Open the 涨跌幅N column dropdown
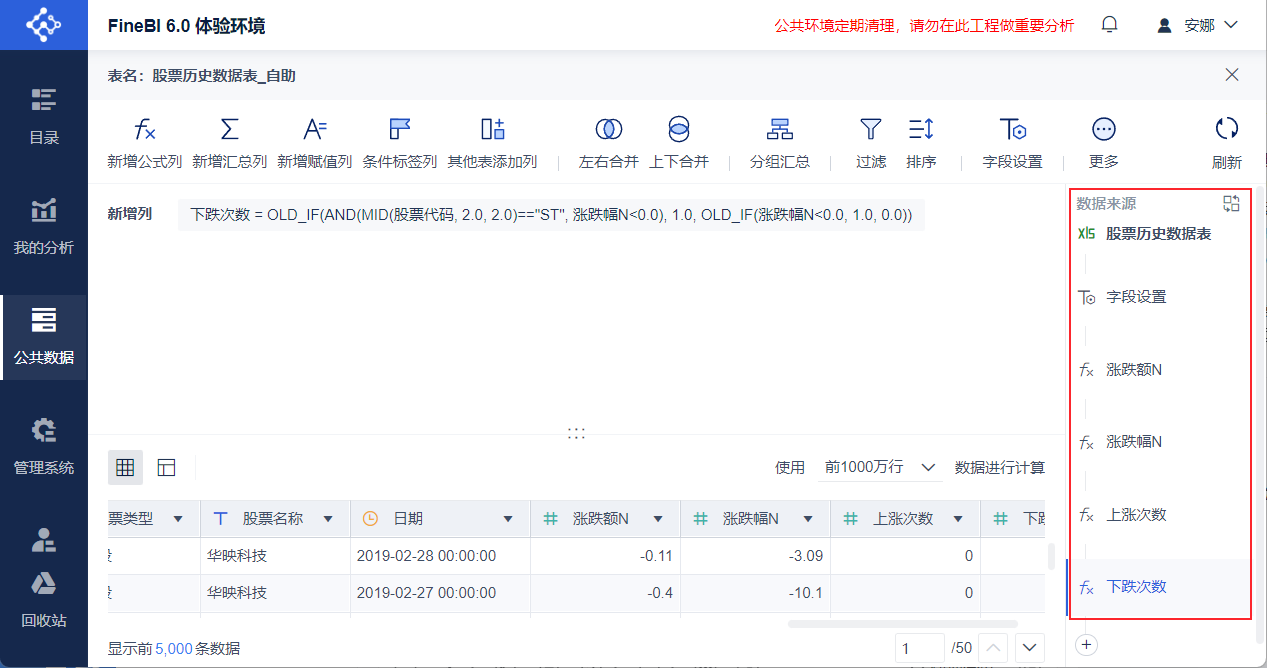 tap(808, 519)
